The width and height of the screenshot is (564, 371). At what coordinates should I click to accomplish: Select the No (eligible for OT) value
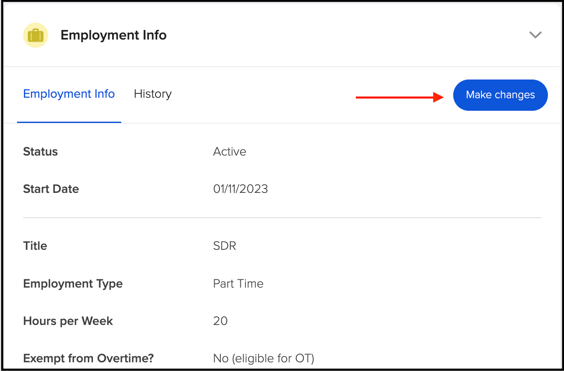pos(264,358)
